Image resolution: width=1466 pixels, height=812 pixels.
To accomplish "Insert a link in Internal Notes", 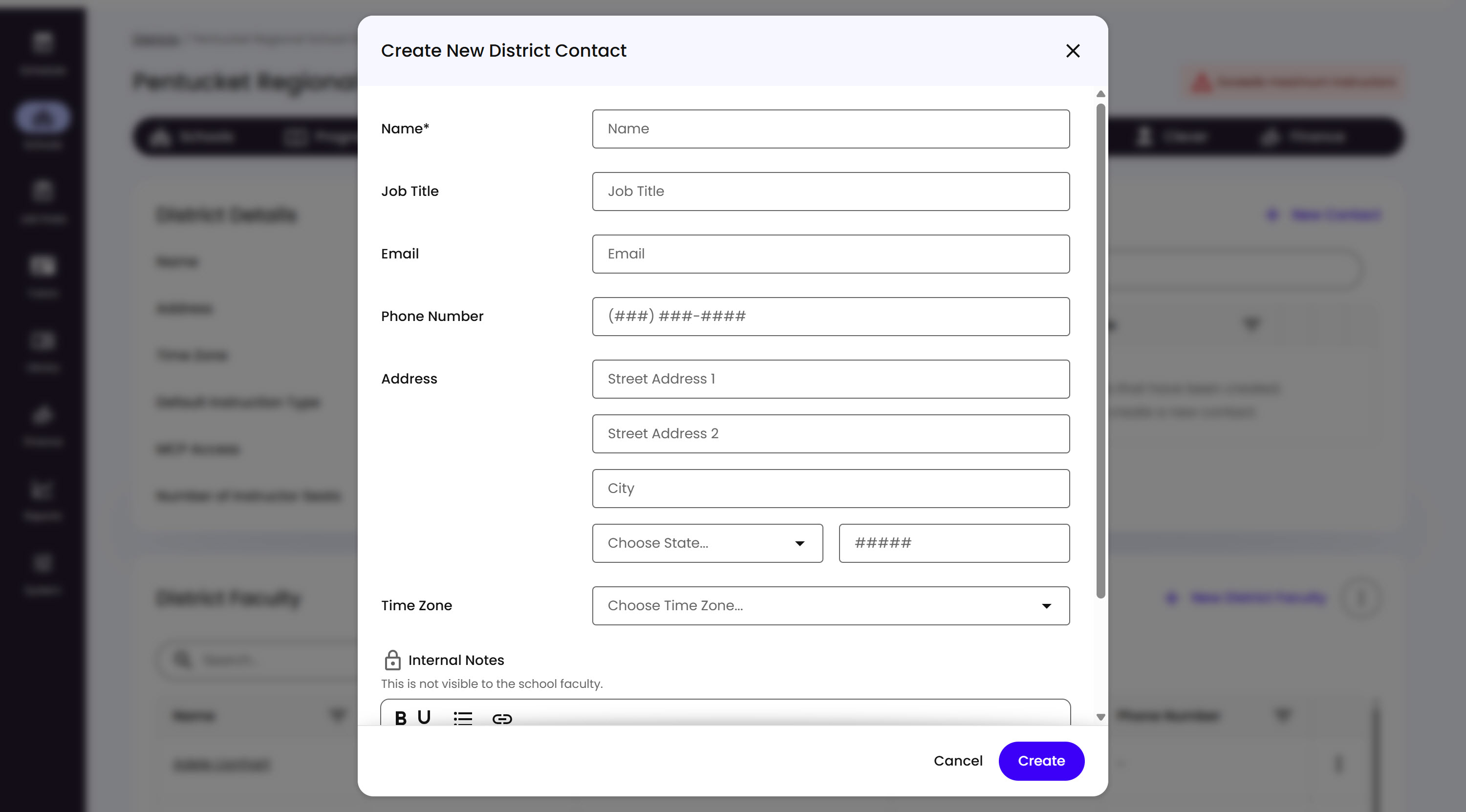I will pos(502,719).
